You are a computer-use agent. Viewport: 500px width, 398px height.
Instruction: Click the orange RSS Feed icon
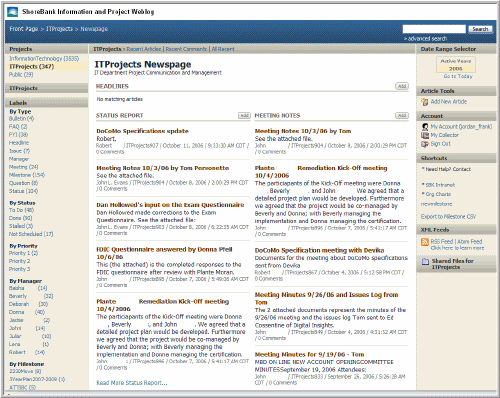pyautogui.click(x=425, y=242)
